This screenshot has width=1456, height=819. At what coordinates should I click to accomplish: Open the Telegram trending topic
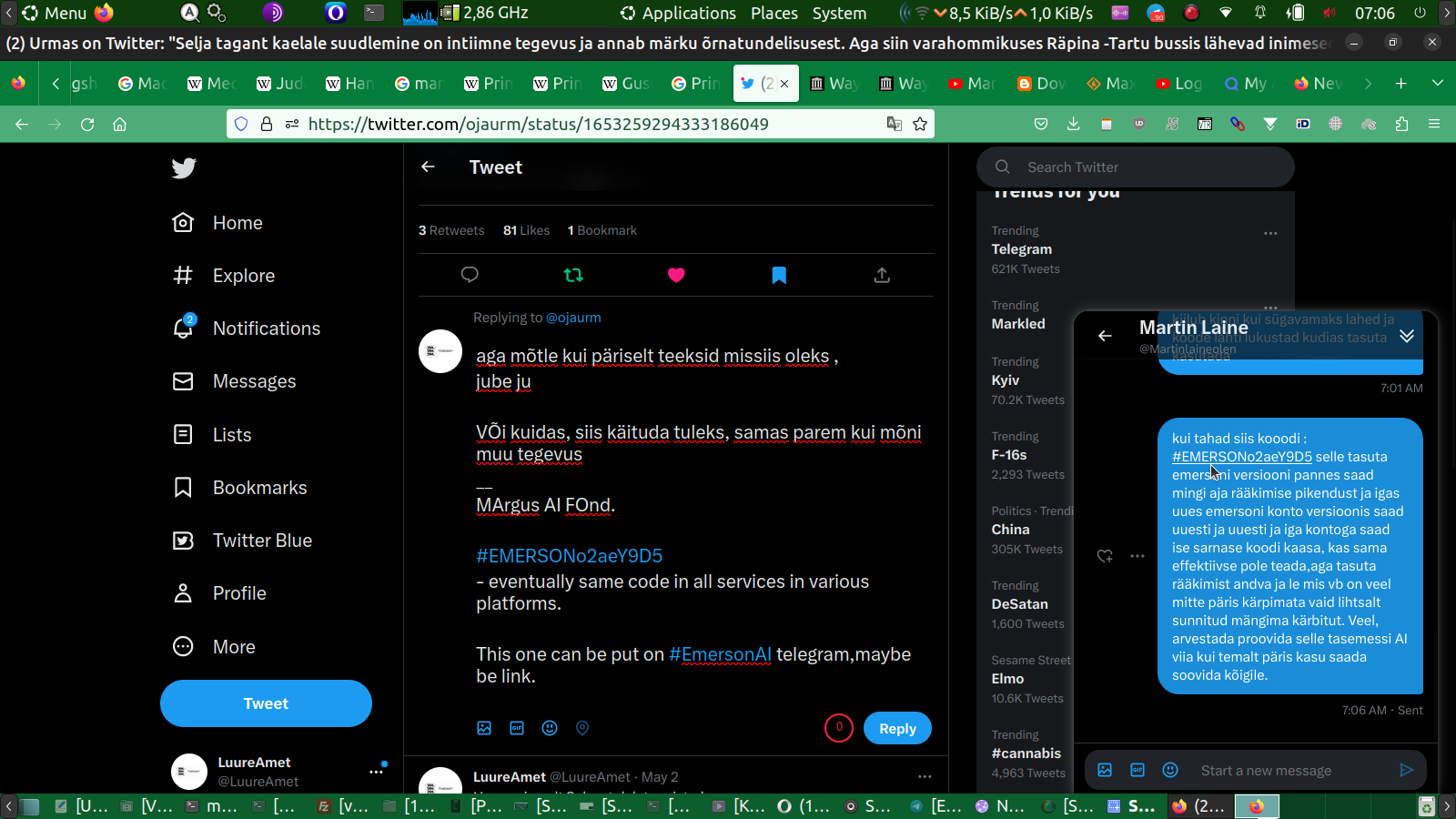pyautogui.click(x=1022, y=249)
